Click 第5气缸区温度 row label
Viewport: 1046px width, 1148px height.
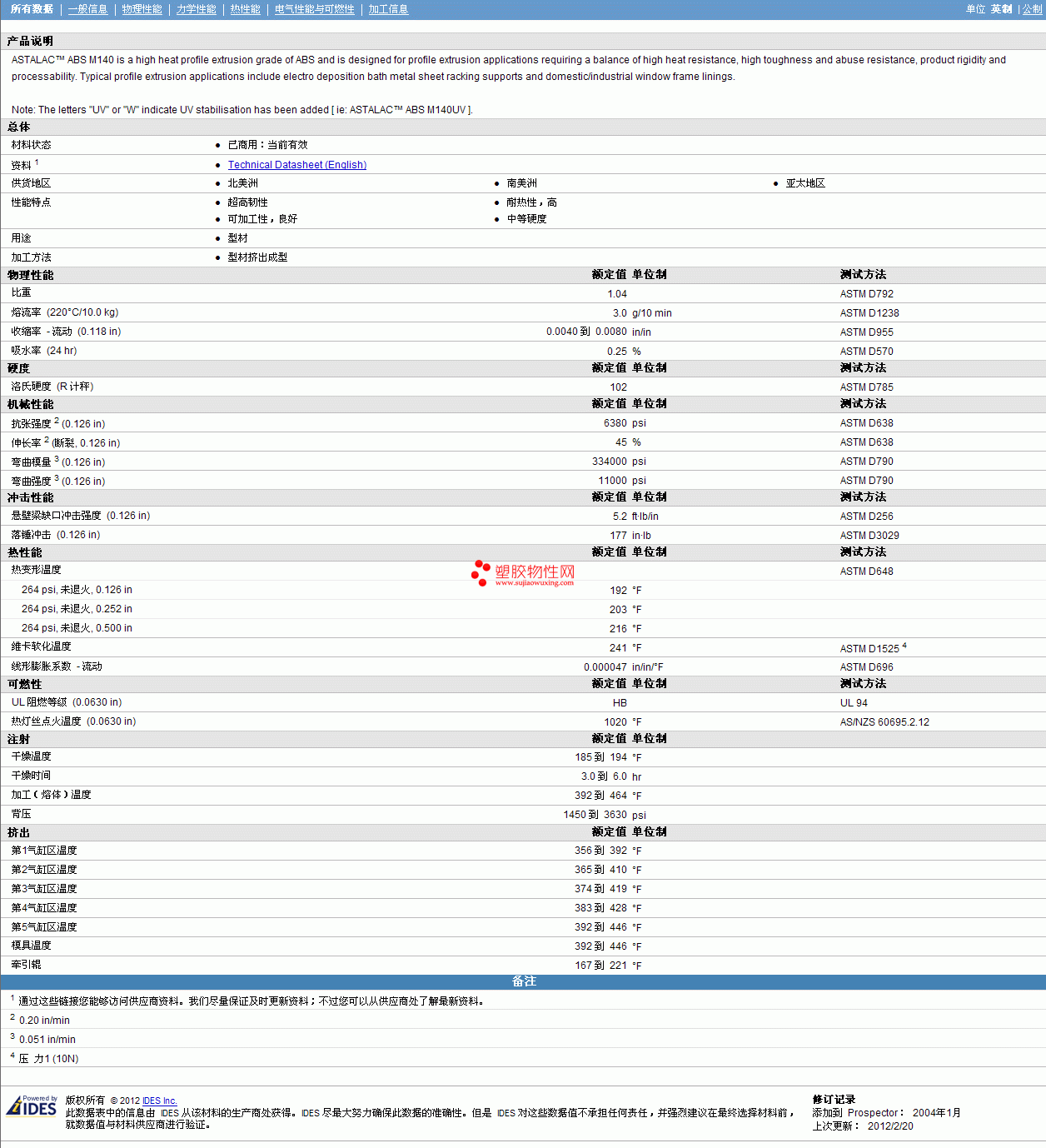44,927
